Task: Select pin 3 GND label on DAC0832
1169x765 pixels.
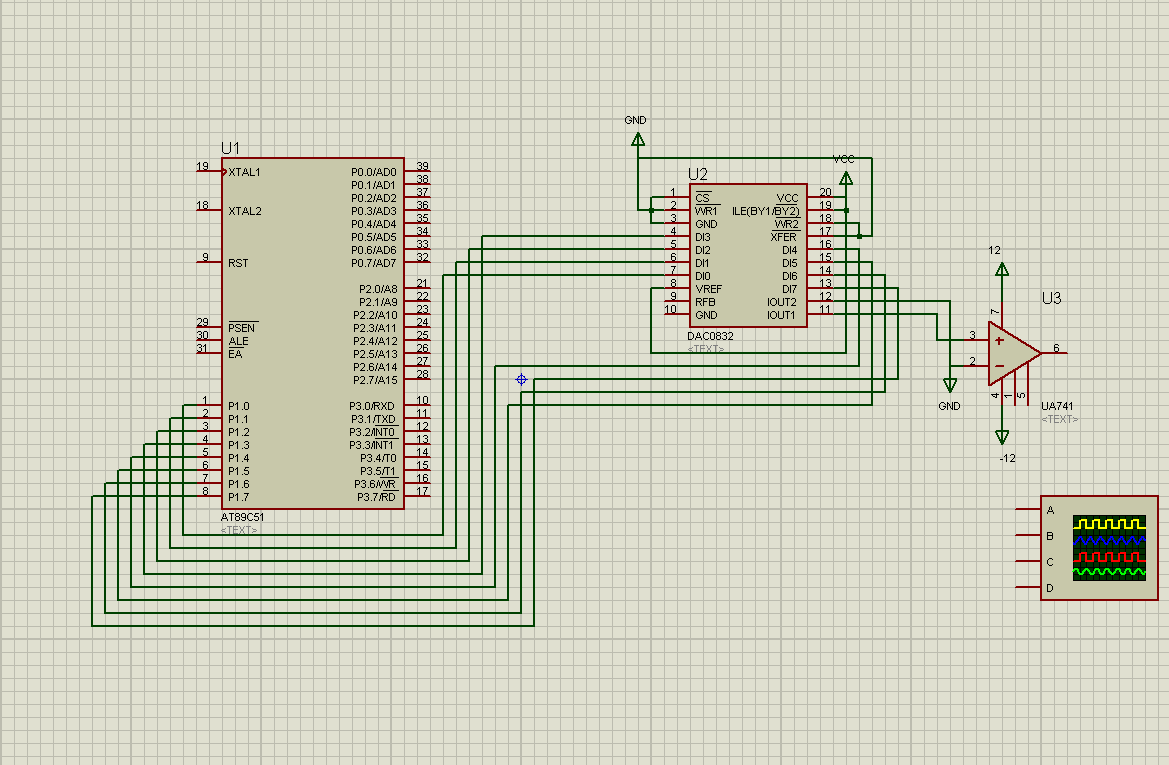Action: coord(706,224)
